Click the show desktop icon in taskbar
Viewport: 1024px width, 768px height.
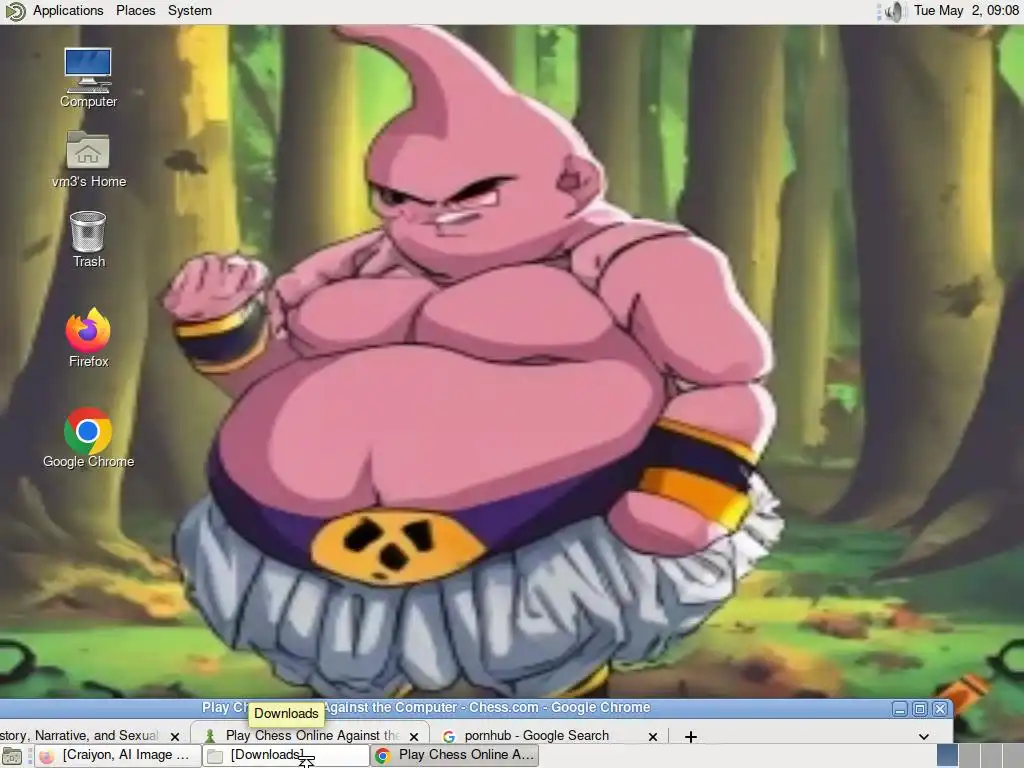12,756
